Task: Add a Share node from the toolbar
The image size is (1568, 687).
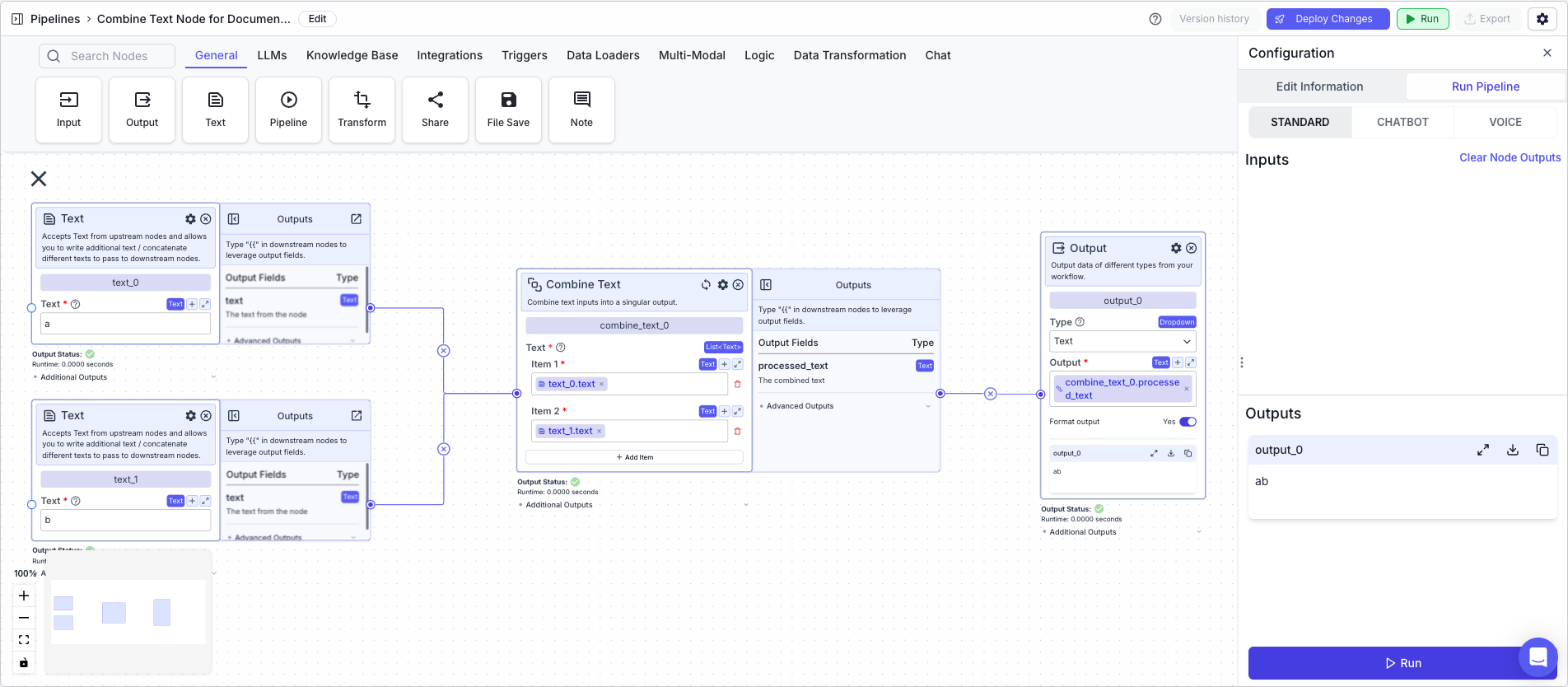Action: click(x=435, y=110)
